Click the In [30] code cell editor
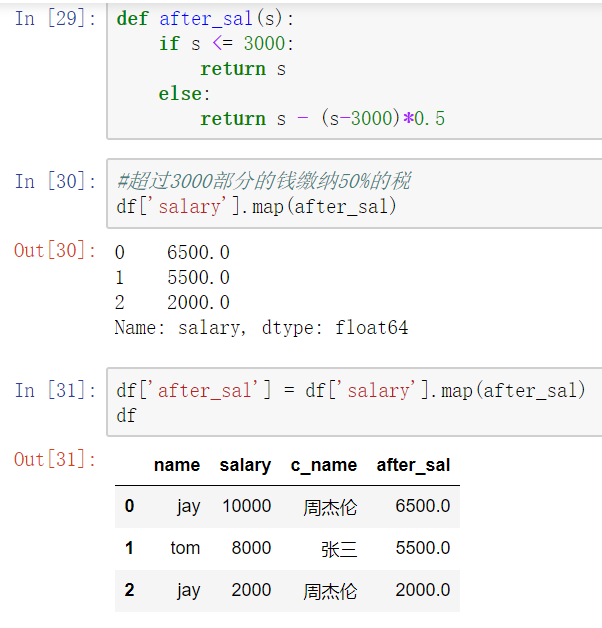This screenshot has width=602, height=628. pos(354,193)
